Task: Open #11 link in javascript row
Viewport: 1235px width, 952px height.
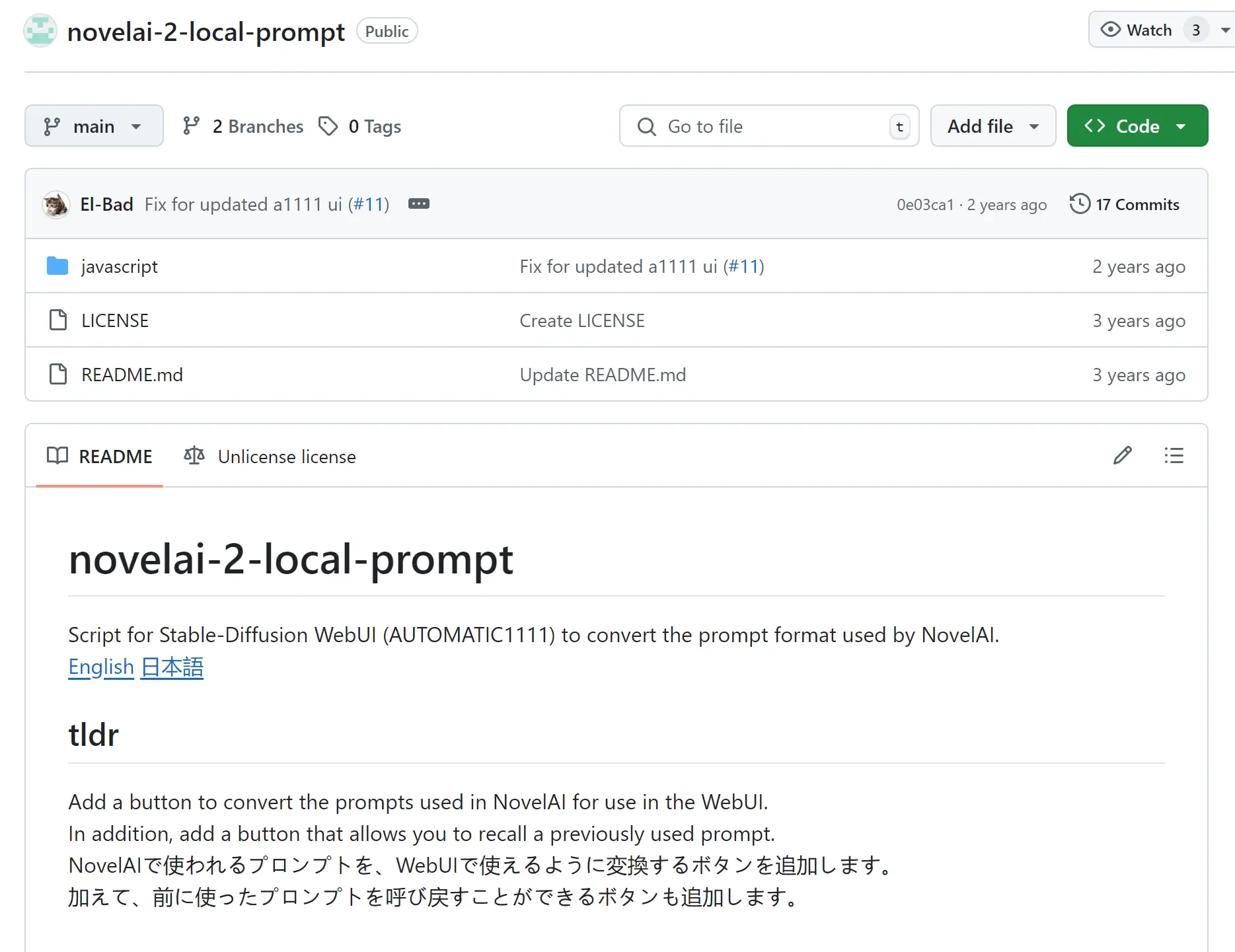Action: point(743,266)
